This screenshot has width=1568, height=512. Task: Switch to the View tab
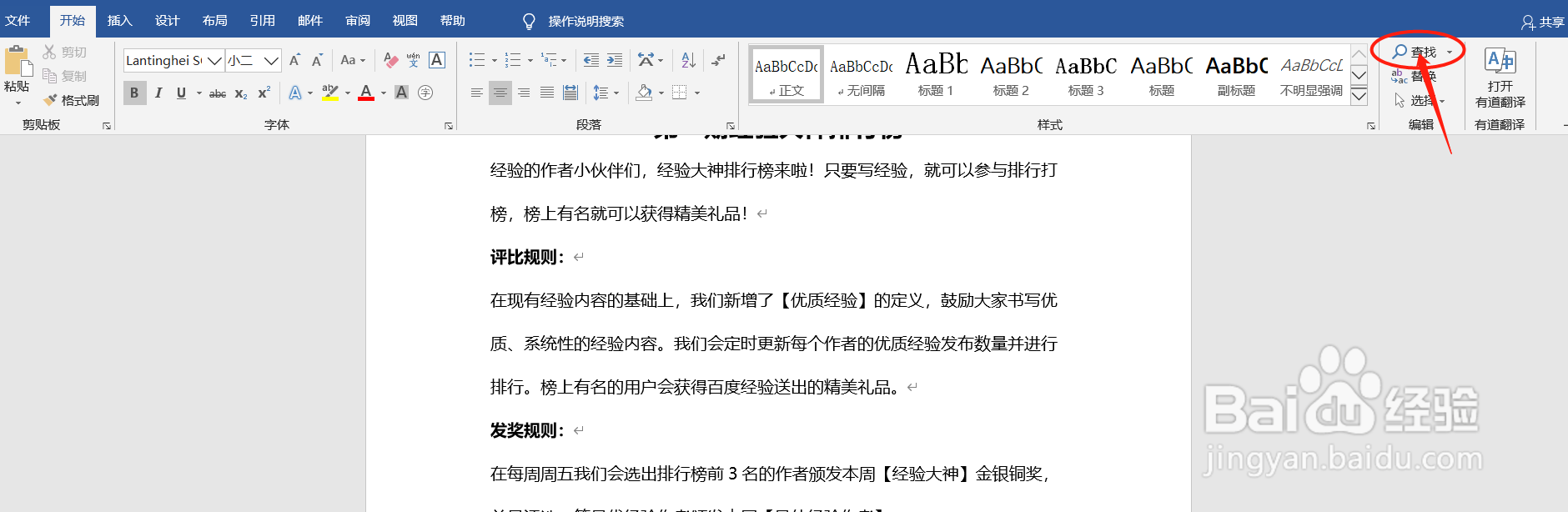[405, 21]
